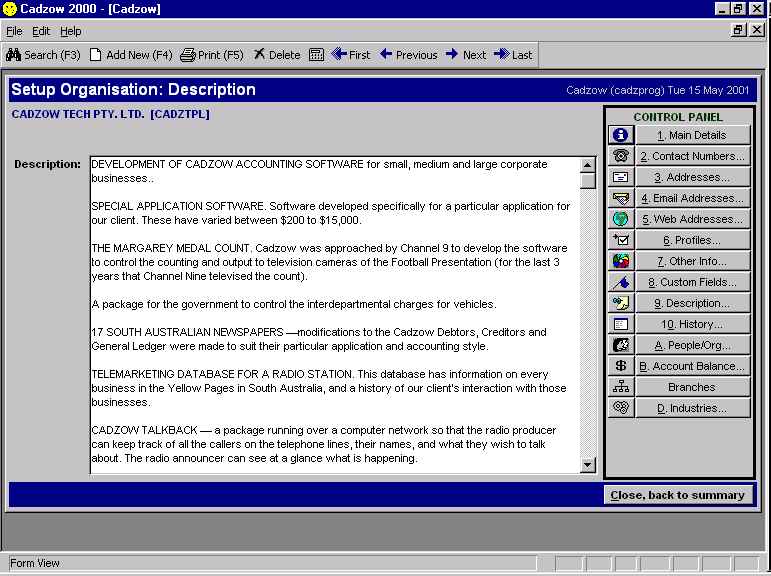Image resolution: width=771 pixels, height=576 pixels.
Task: Click the People/Org face icon
Action: tap(621, 345)
